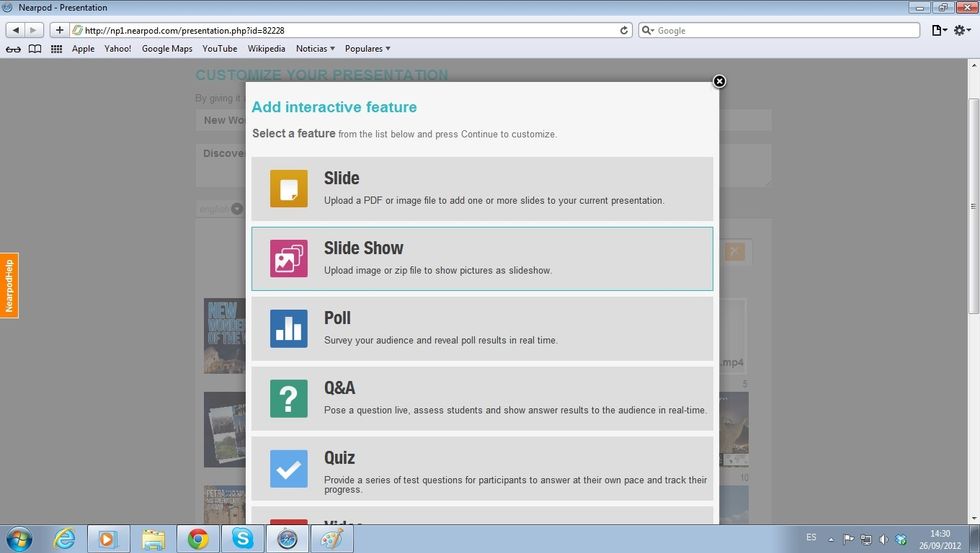Reload the page with refresh icon
The image size is (980, 553).
click(x=624, y=30)
